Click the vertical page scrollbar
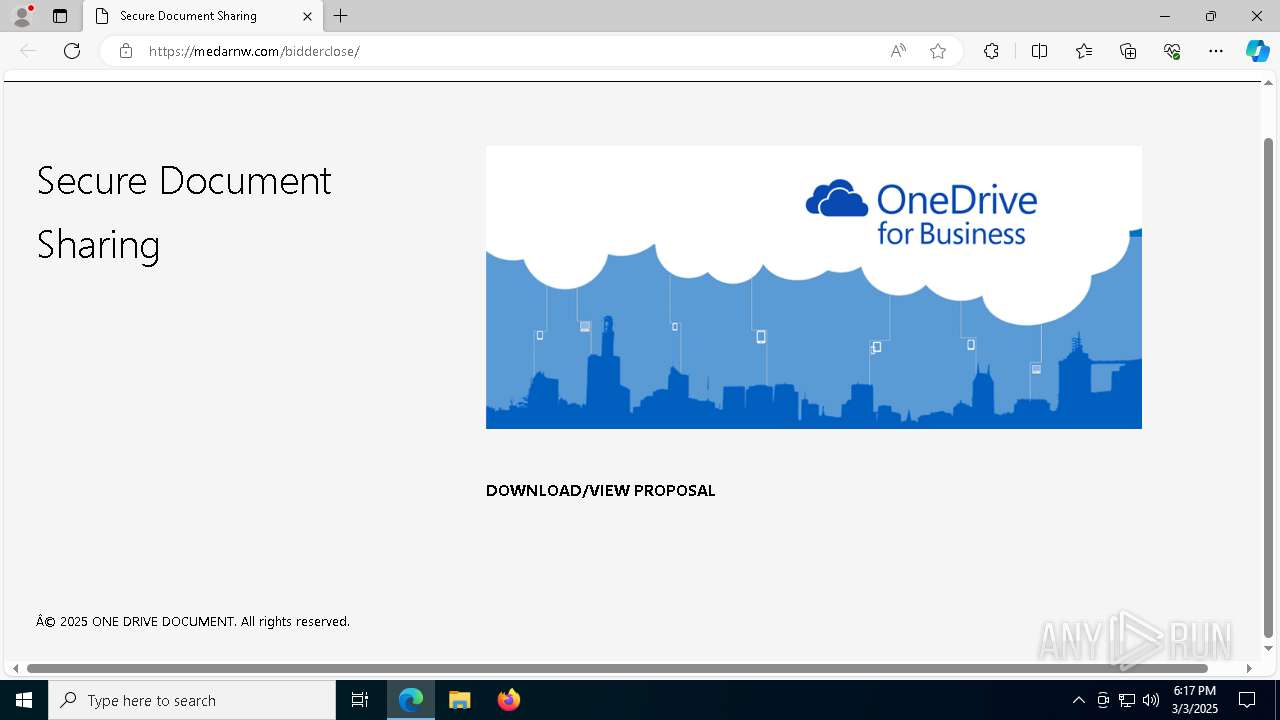 [x=1269, y=388]
